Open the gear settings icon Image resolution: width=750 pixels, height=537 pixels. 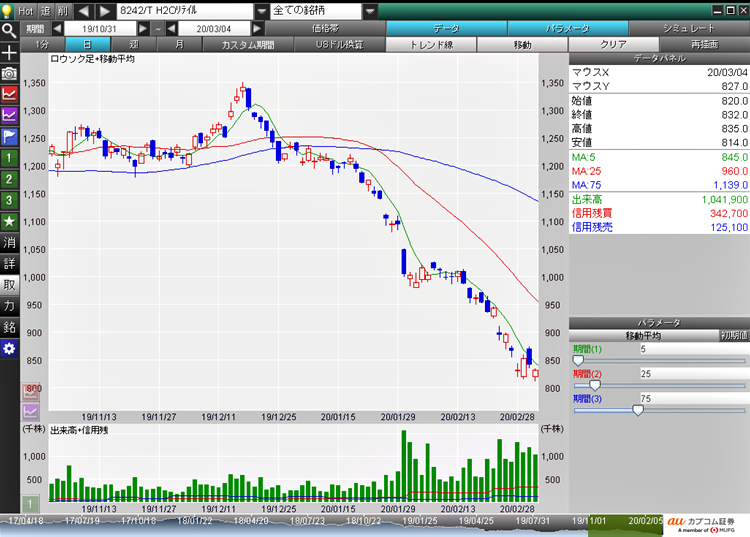click(x=9, y=348)
